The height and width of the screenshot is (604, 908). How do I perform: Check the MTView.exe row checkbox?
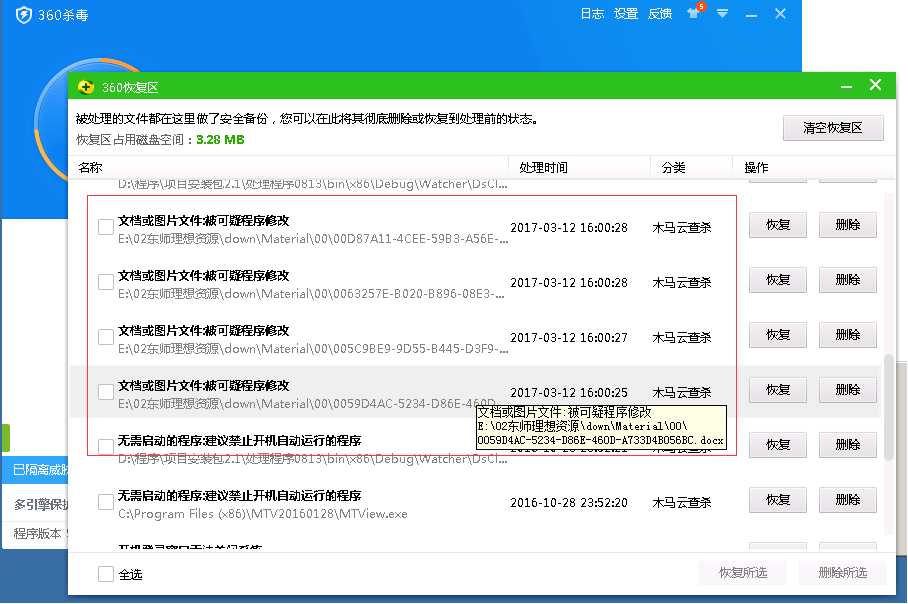105,502
